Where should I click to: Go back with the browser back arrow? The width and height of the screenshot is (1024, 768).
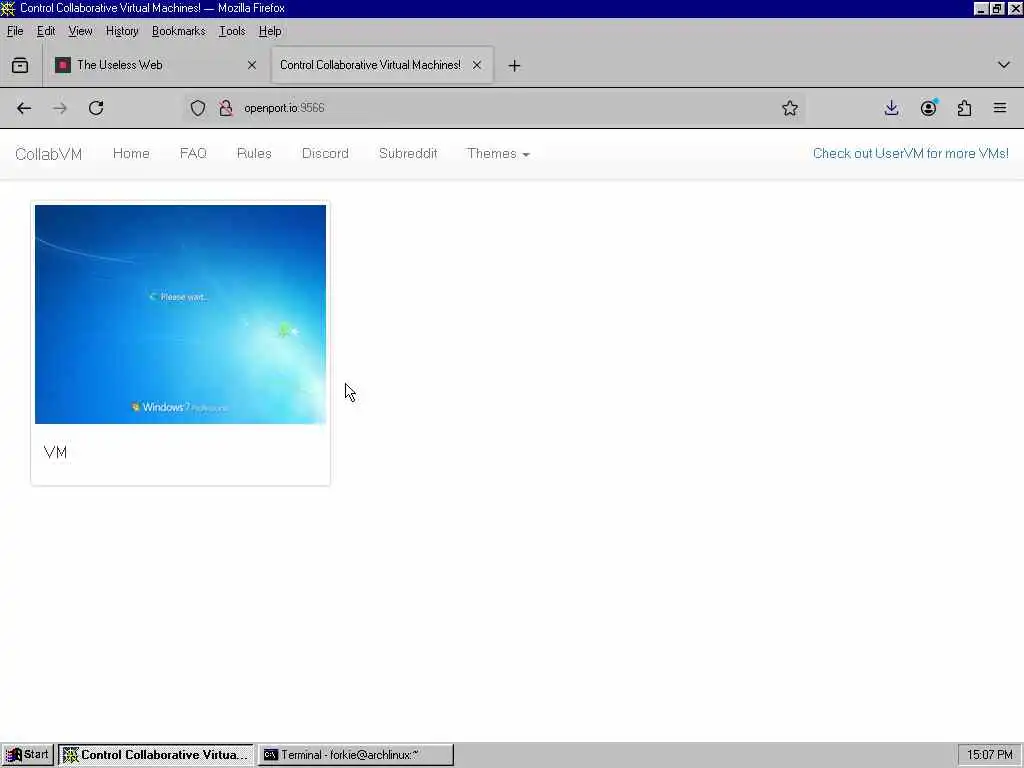[x=24, y=108]
